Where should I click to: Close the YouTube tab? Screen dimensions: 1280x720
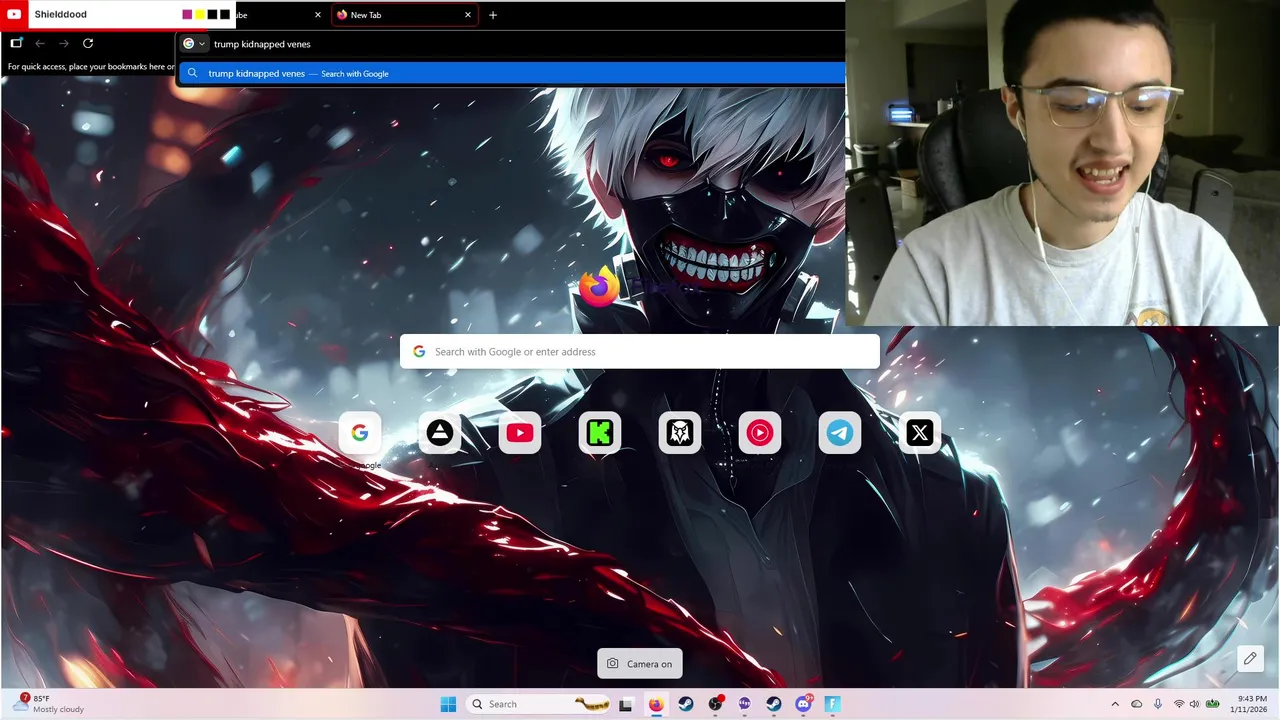(318, 15)
